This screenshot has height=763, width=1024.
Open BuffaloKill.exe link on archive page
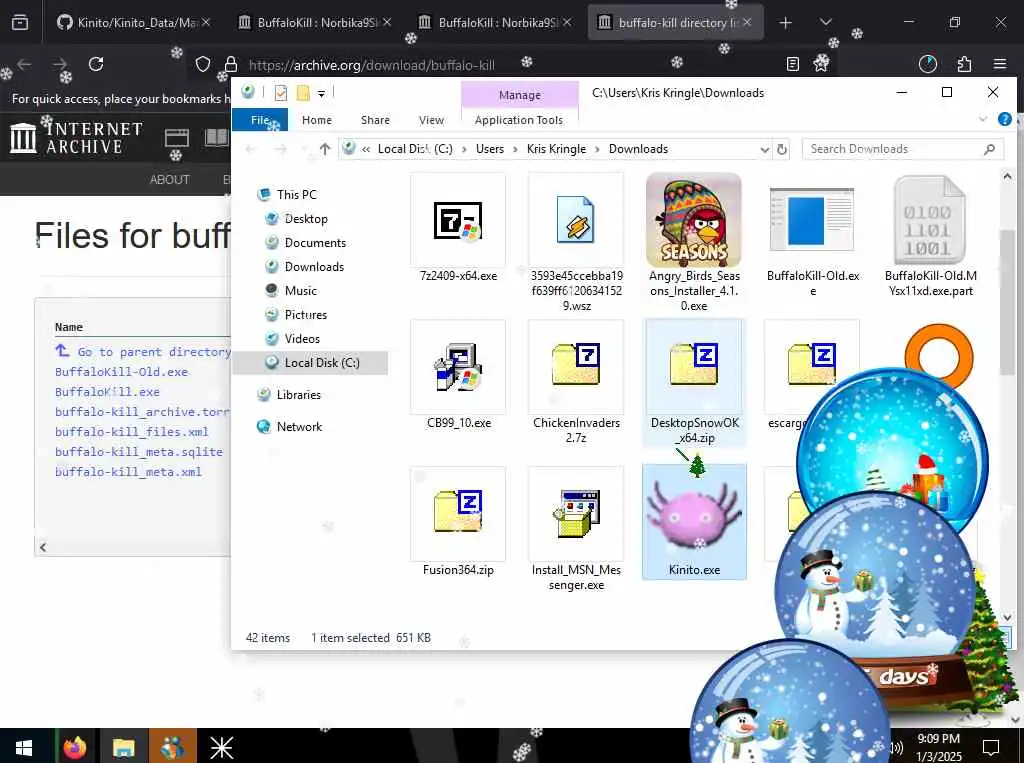pyautogui.click(x=107, y=392)
